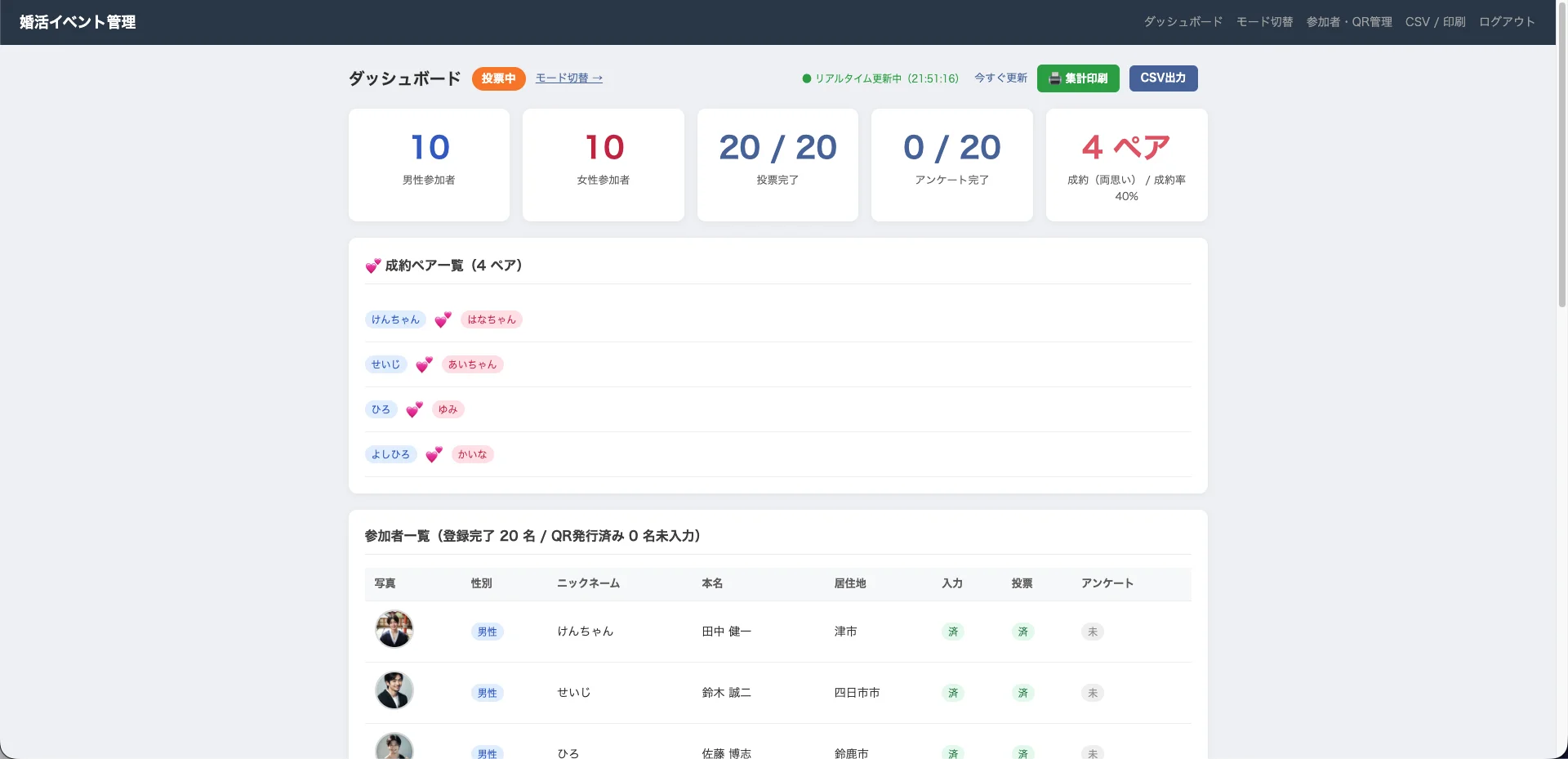Screen dimensions: 1568x759
Task: Click the かいな pink tag
Action: [x=472, y=454]
